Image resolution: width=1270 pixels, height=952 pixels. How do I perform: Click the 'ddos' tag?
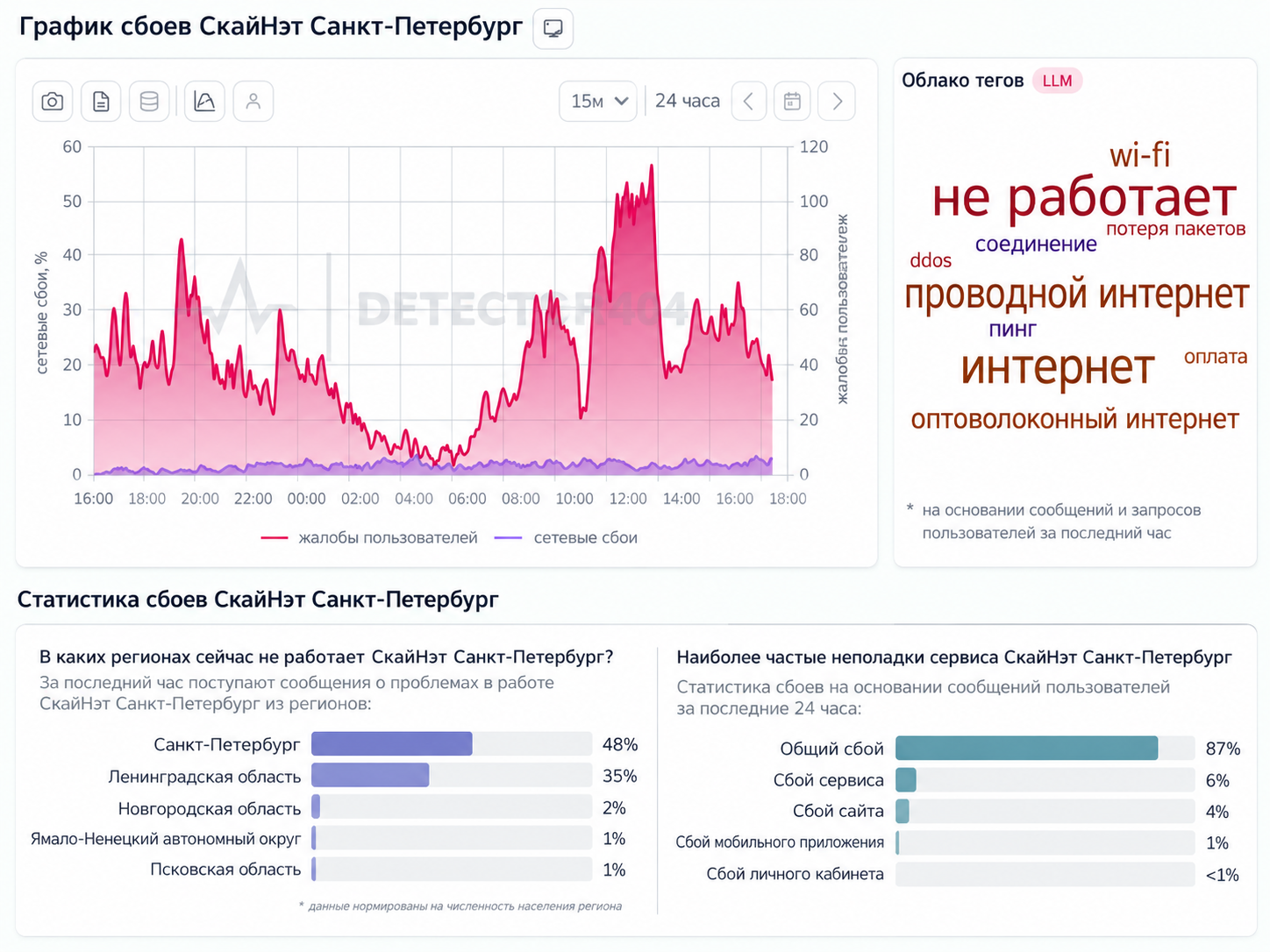pos(931,260)
